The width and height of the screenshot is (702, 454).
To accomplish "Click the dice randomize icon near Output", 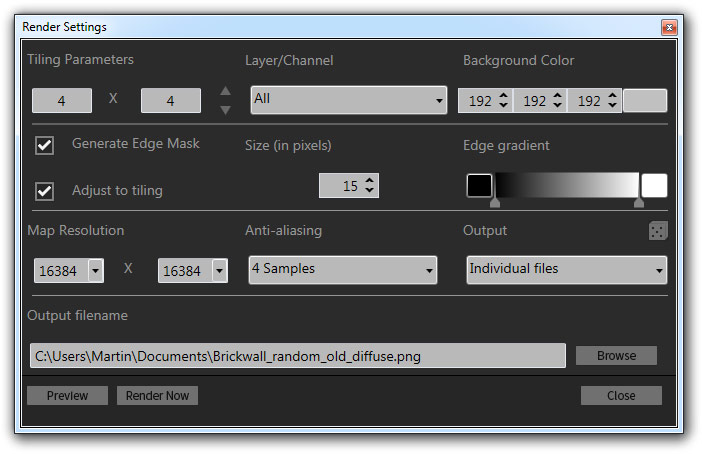I will (657, 231).
